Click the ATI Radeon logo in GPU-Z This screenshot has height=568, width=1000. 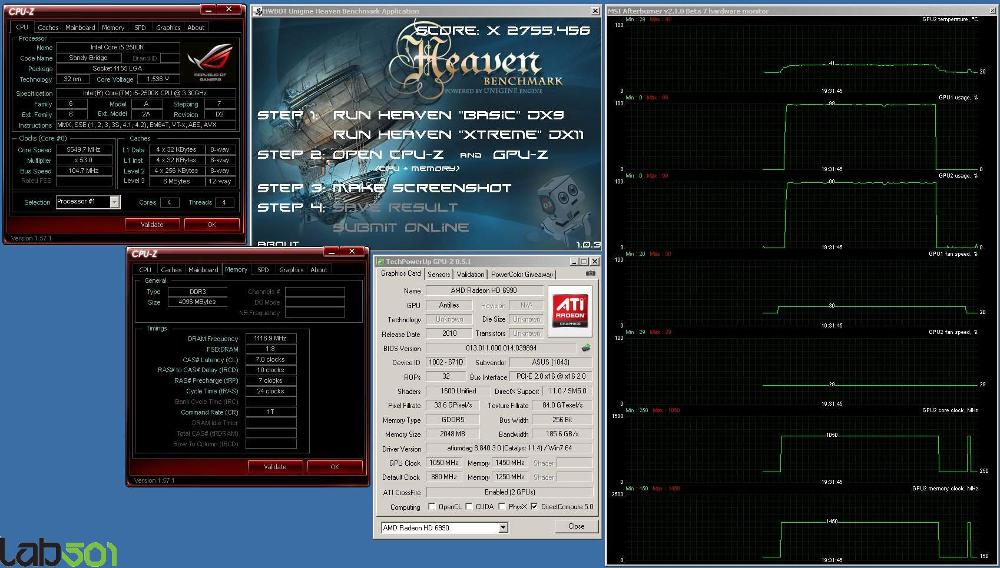click(x=570, y=310)
